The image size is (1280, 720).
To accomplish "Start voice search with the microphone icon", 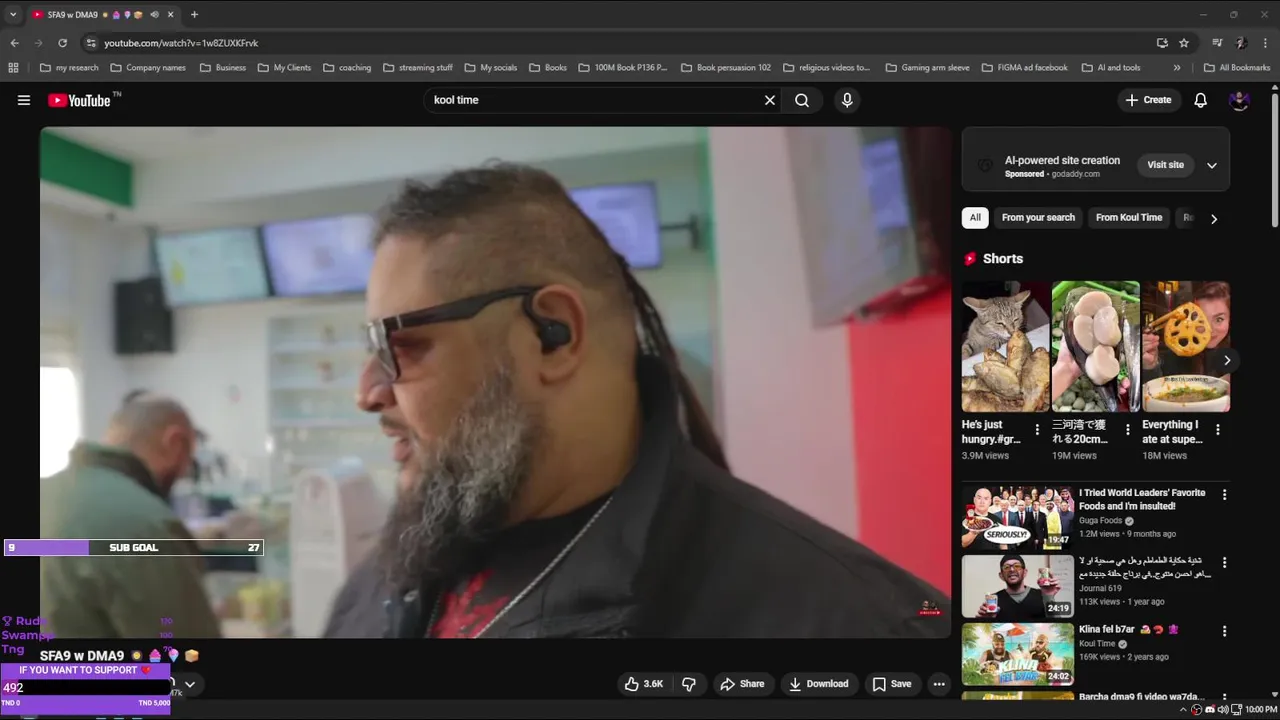I will coord(847,100).
